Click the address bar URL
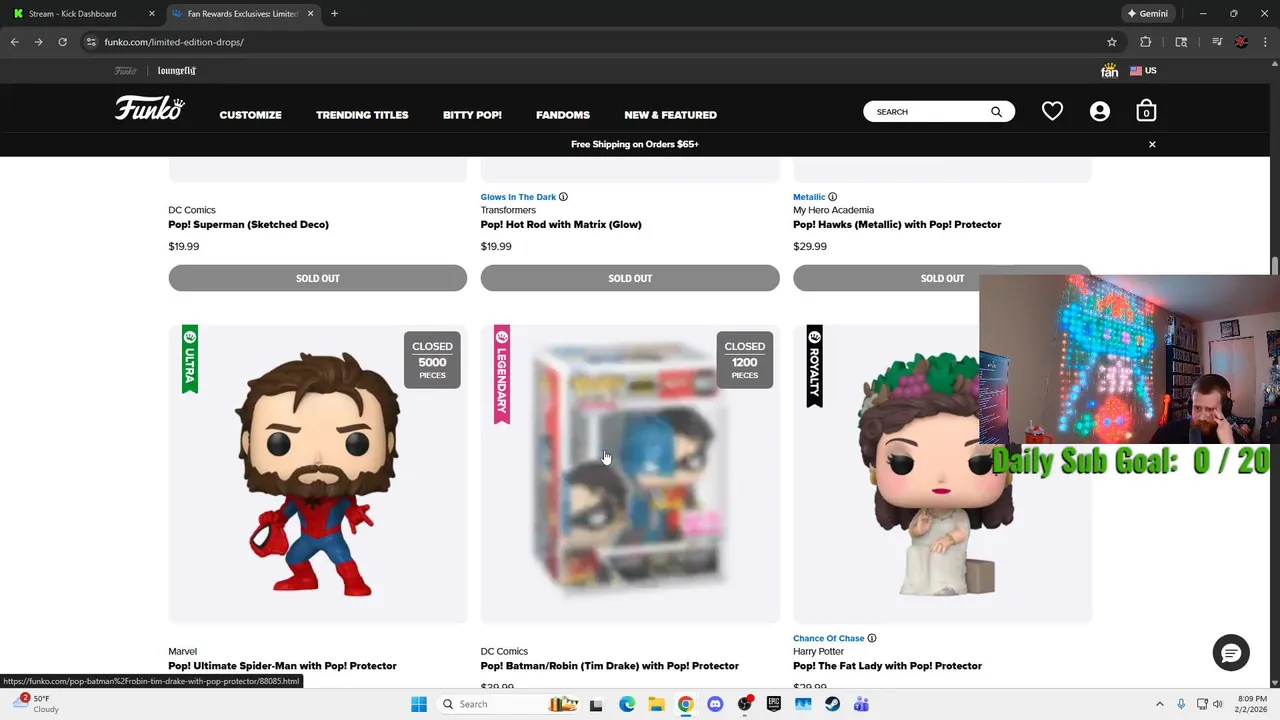Image resolution: width=1280 pixels, height=720 pixels. (174, 42)
